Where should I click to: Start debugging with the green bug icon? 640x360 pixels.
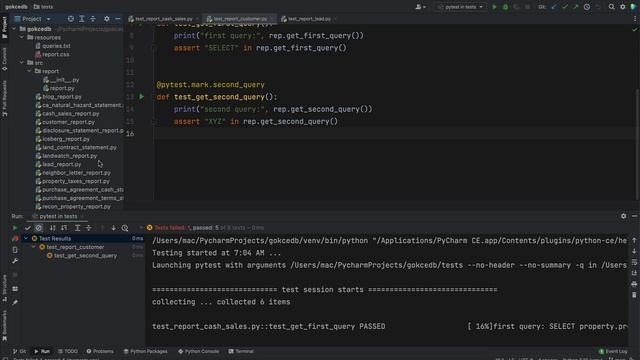click(505, 7)
